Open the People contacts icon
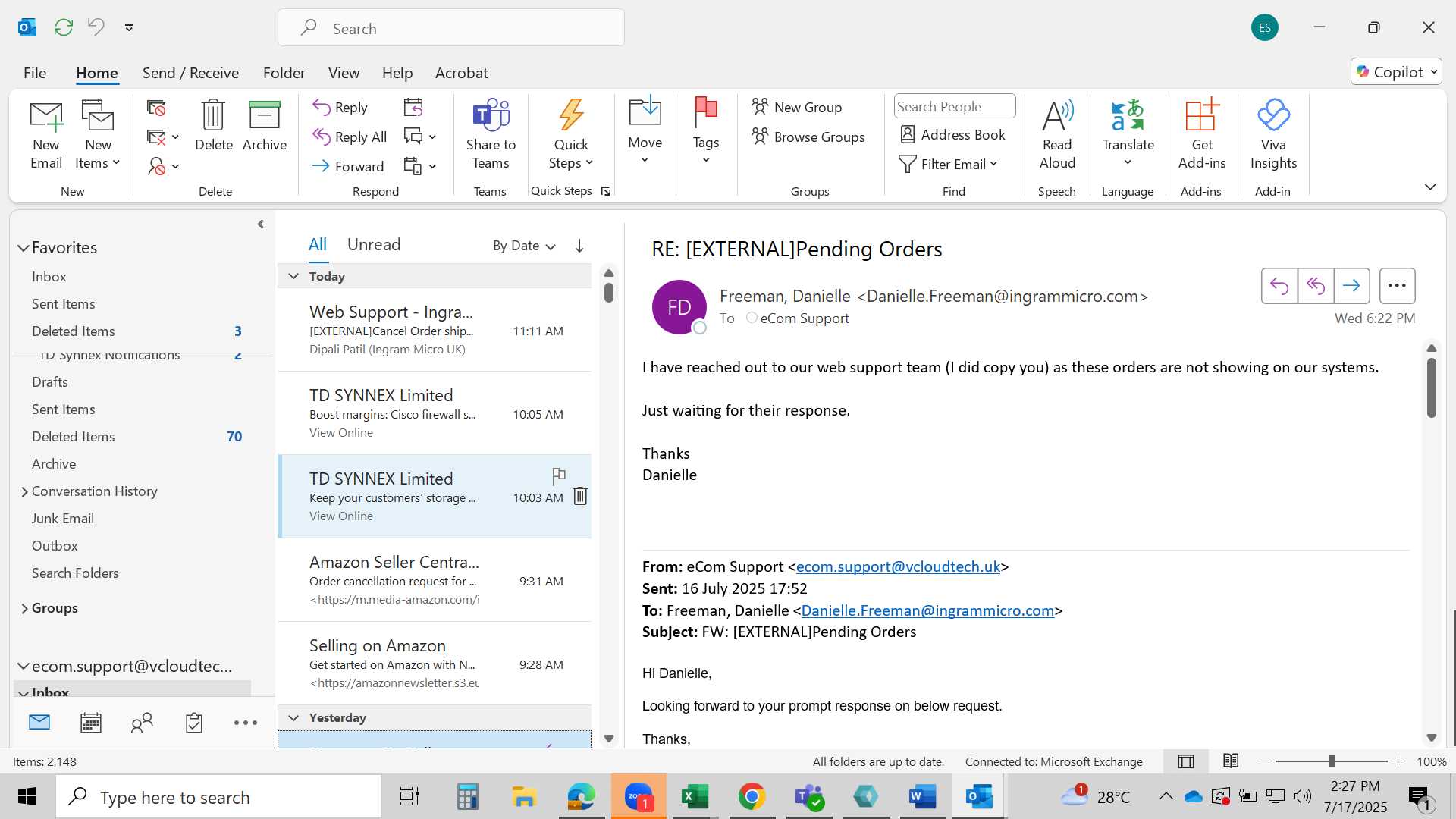The height and width of the screenshot is (819, 1456). 142,723
